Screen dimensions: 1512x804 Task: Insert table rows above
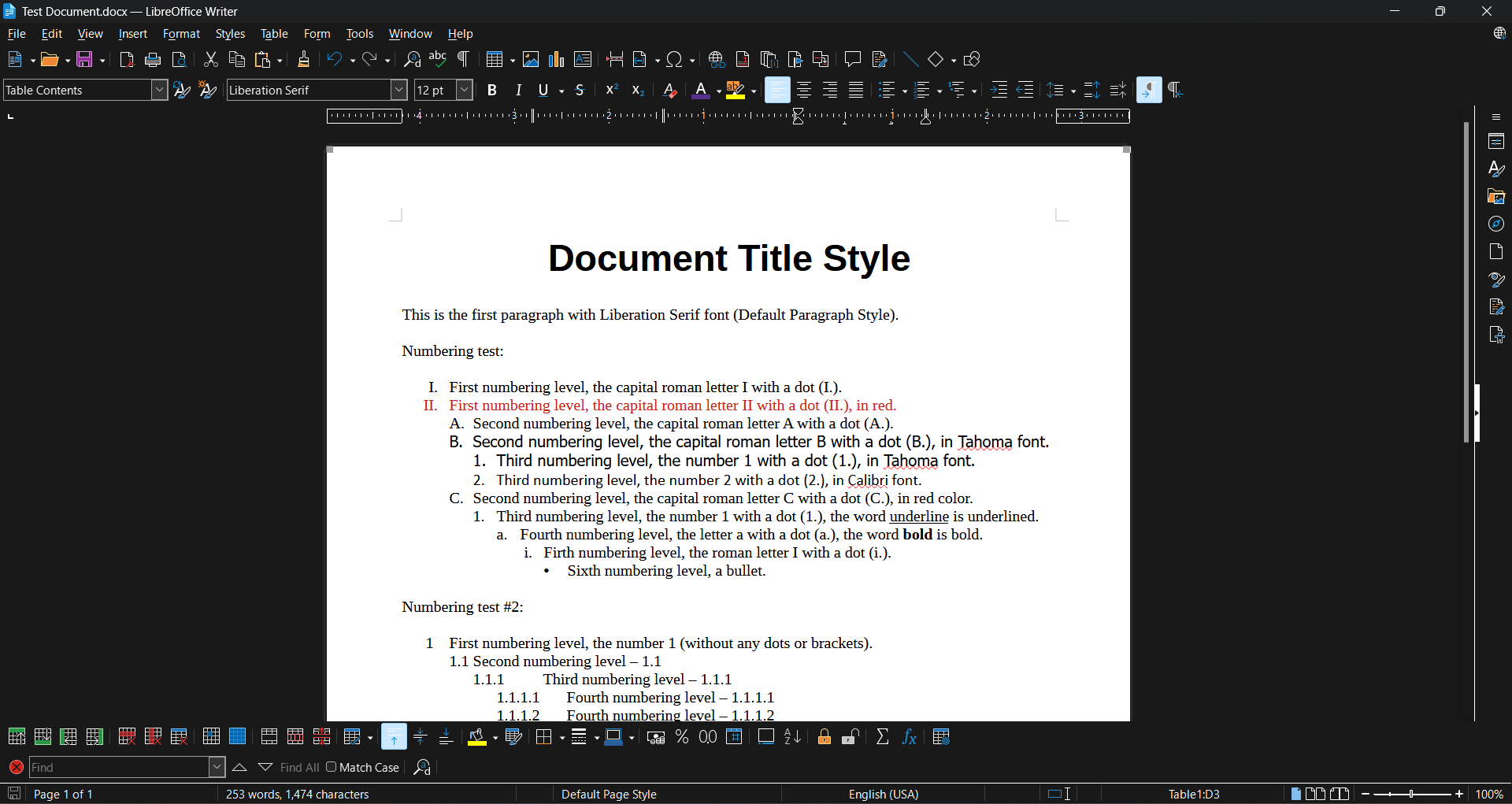point(17,737)
